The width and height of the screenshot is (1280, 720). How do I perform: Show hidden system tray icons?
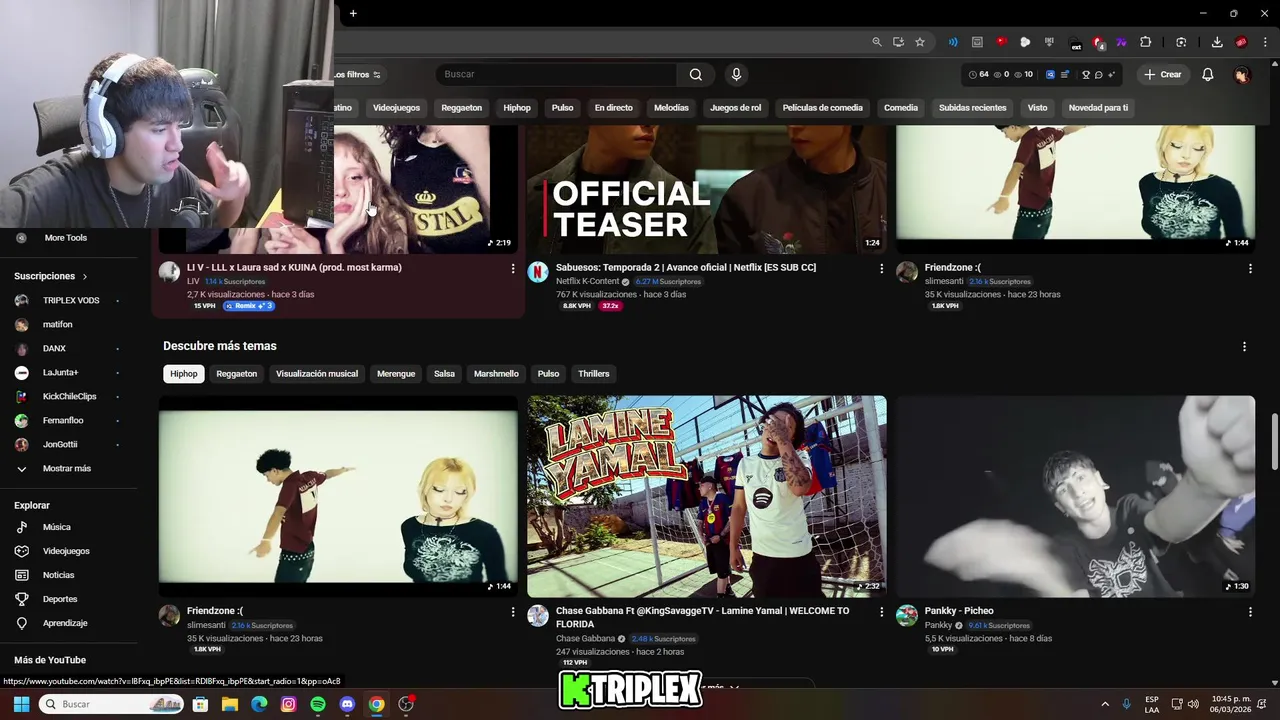1105,704
